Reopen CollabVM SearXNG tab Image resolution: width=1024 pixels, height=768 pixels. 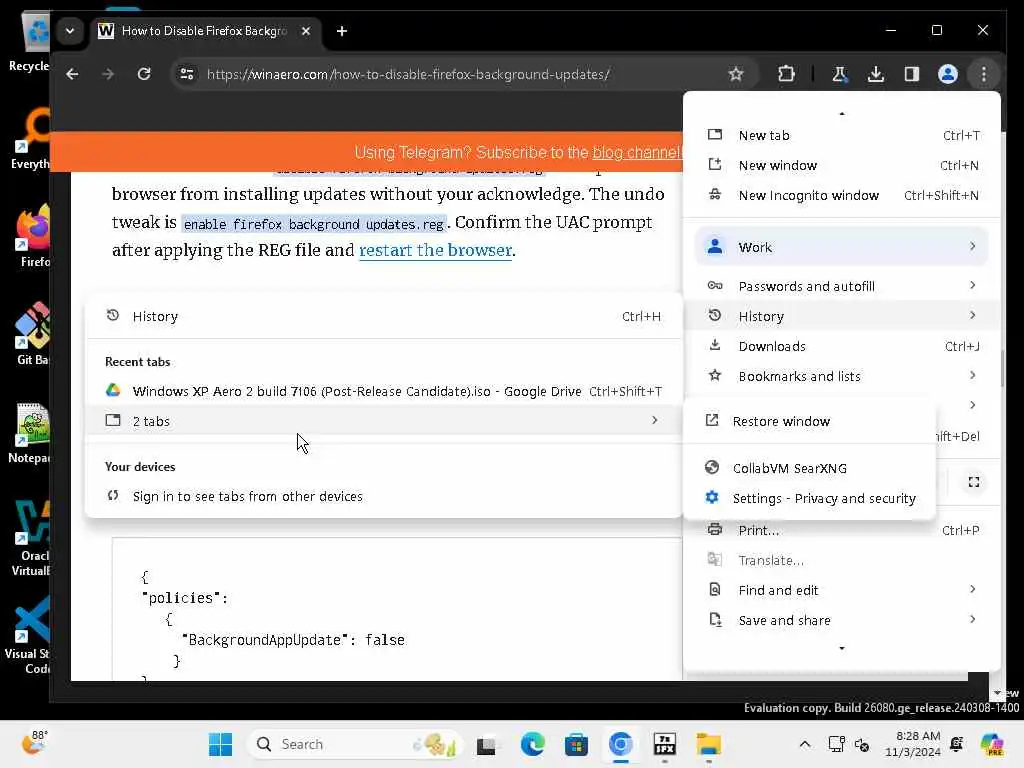tap(810, 468)
